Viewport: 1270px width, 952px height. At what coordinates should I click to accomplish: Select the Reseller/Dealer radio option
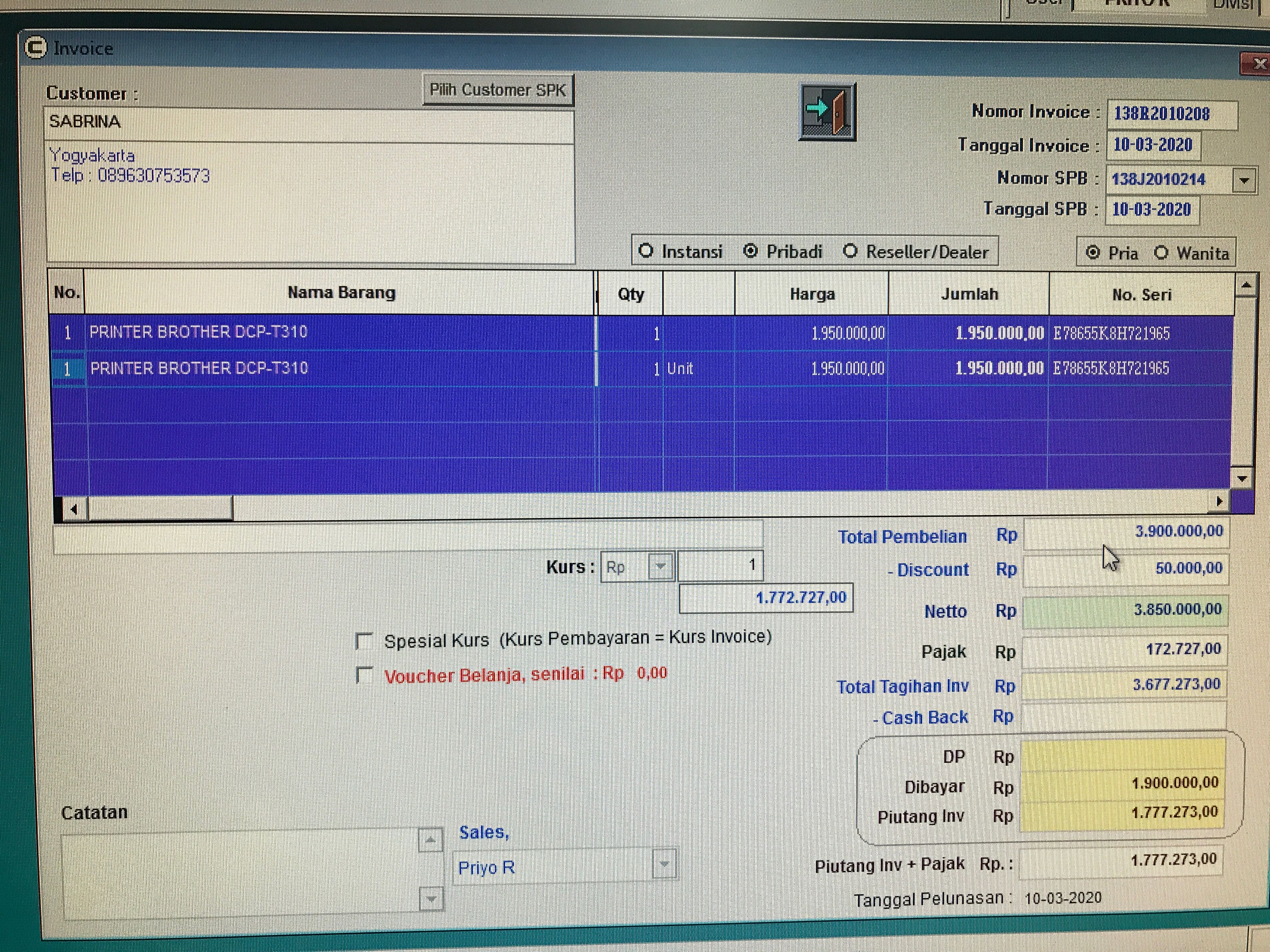[x=850, y=251]
